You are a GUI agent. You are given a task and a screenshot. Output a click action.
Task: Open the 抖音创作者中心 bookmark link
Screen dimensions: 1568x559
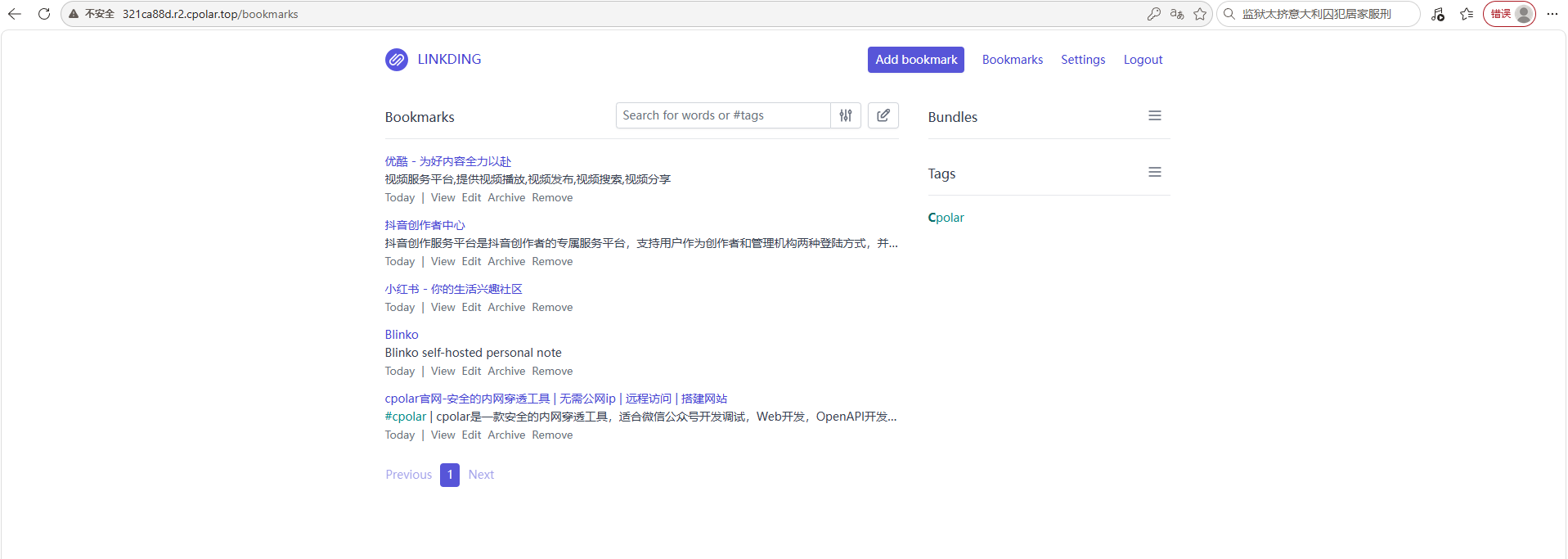click(425, 225)
